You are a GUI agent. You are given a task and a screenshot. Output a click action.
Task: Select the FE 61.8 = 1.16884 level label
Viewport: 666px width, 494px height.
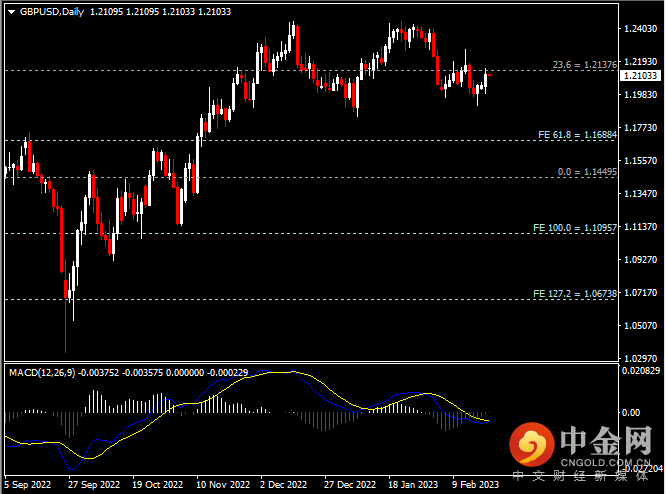point(576,134)
